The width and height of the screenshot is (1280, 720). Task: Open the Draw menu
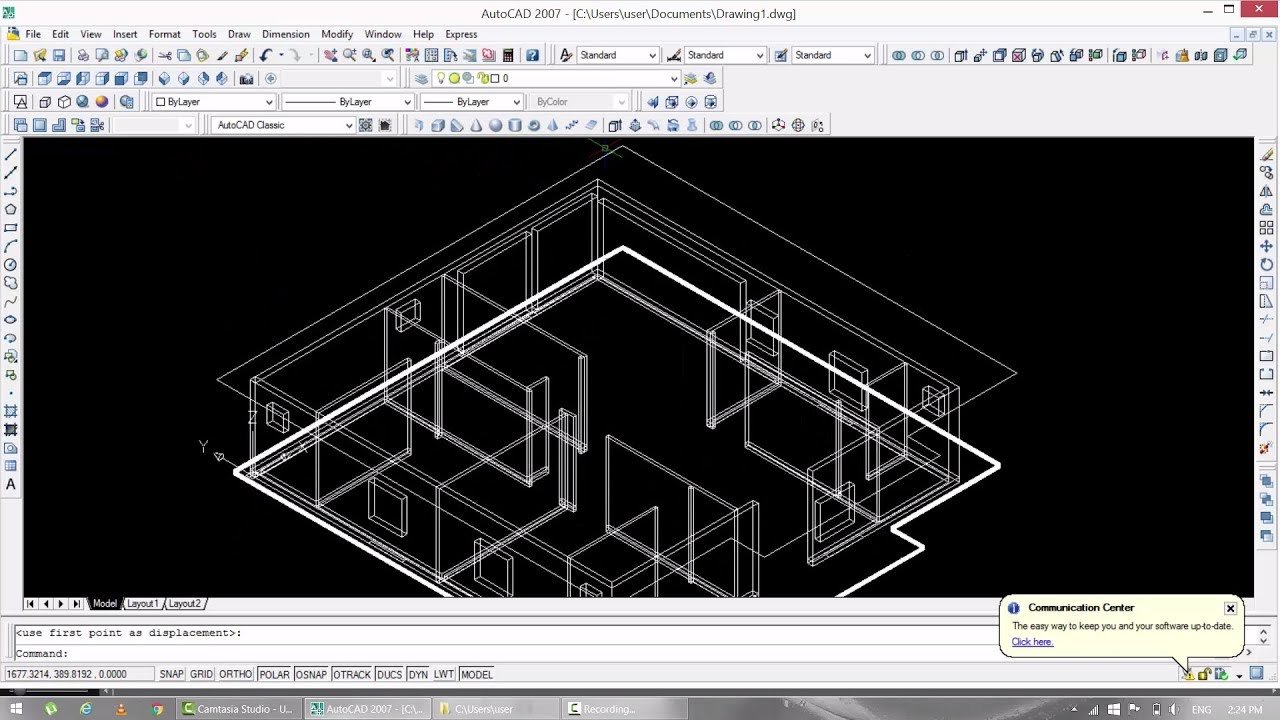tap(239, 34)
